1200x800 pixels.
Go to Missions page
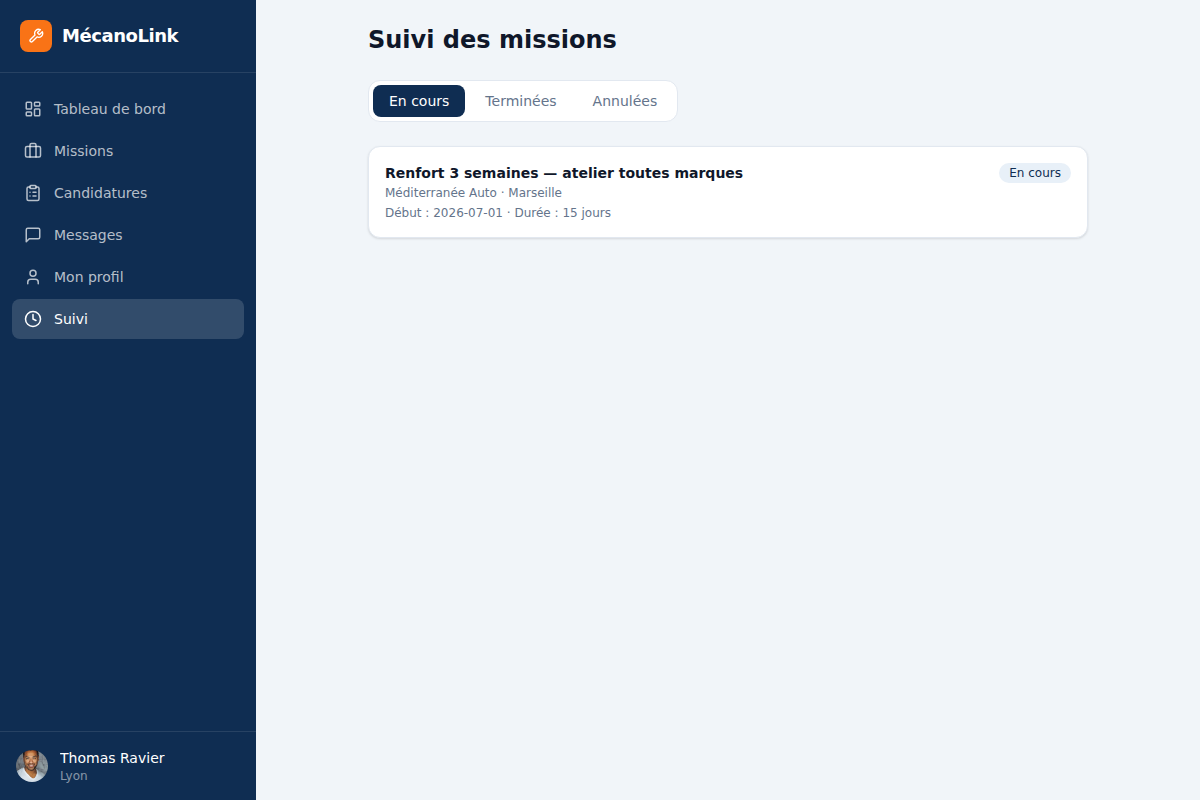(x=128, y=151)
